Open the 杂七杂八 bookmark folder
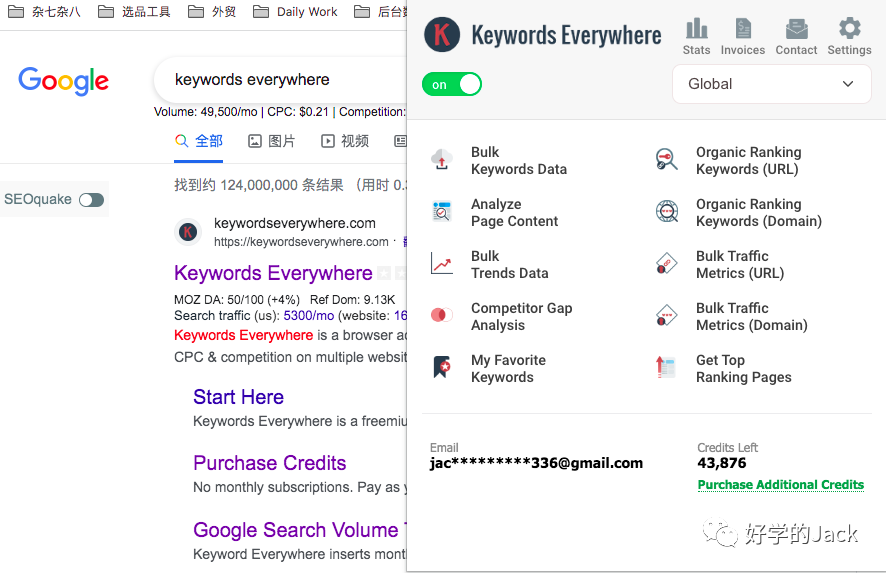The width and height of the screenshot is (886, 573). click(x=44, y=11)
